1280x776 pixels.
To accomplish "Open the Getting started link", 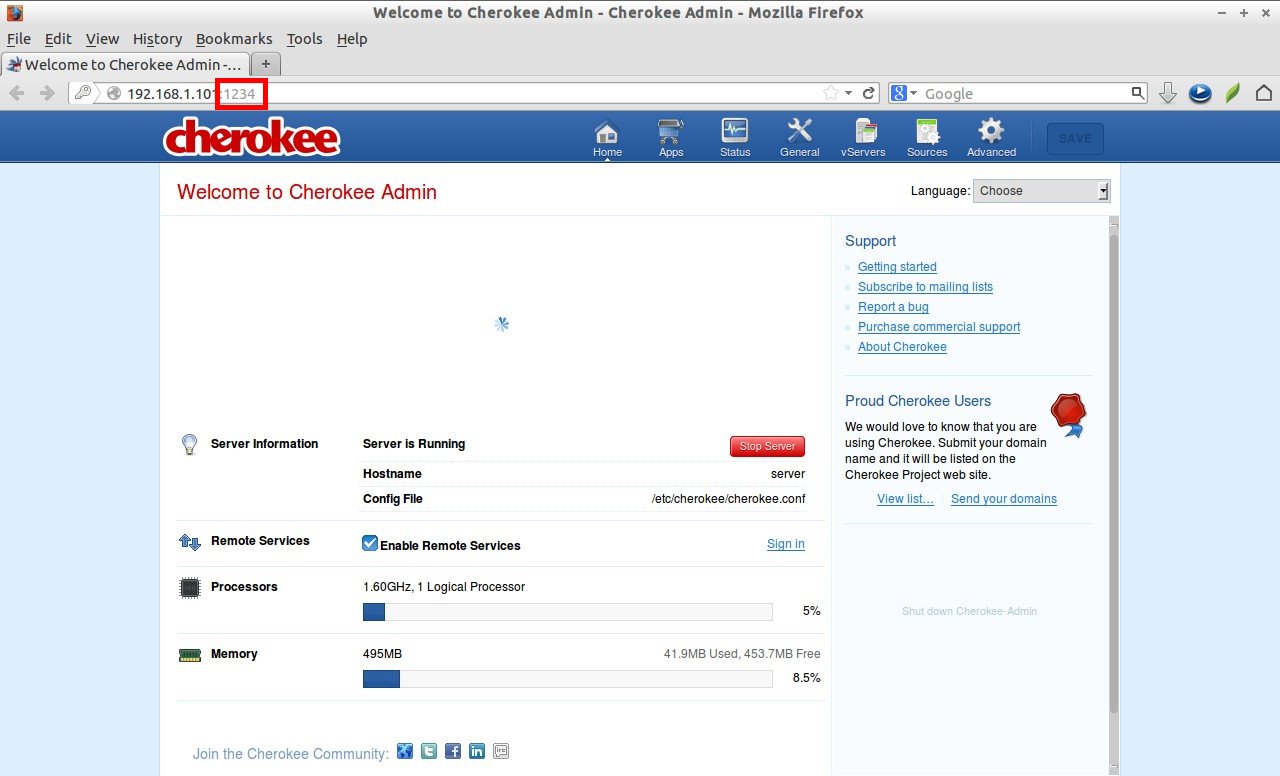I will click(897, 267).
